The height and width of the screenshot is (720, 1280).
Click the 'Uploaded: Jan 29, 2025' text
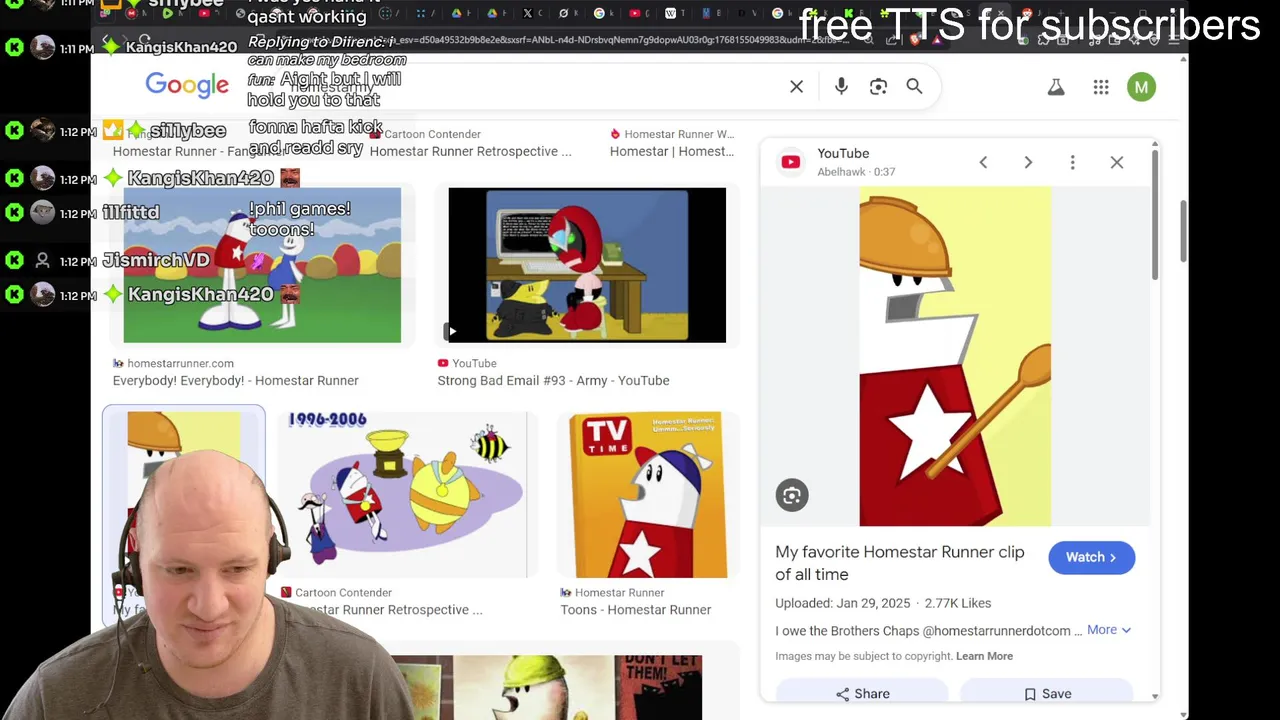coord(842,603)
